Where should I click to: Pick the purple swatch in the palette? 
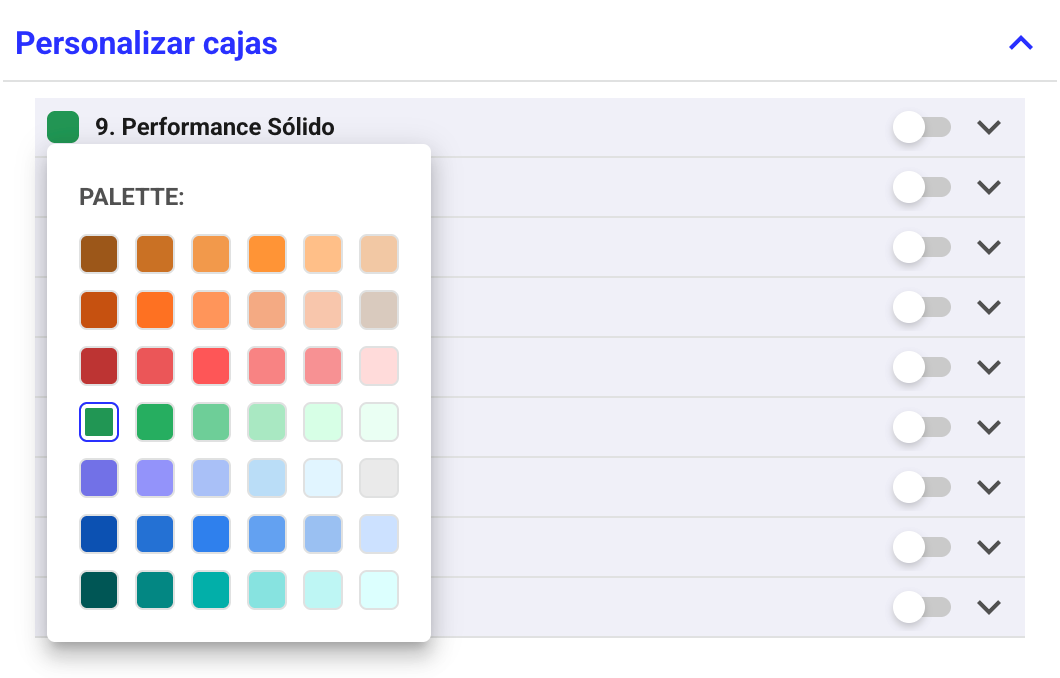click(99, 478)
